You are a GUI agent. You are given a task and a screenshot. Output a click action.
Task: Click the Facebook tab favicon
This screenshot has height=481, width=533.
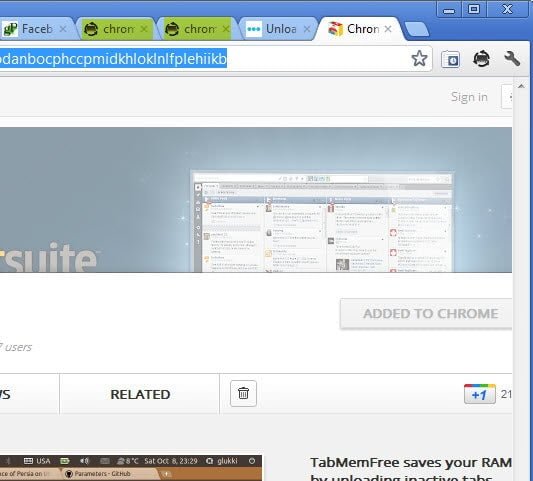[x=10, y=29]
